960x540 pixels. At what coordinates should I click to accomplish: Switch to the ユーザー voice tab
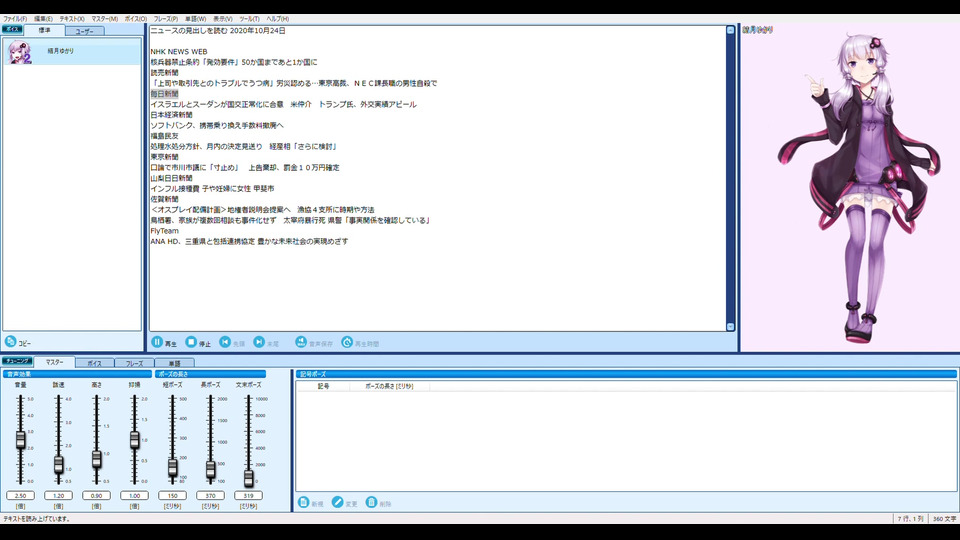click(x=84, y=31)
